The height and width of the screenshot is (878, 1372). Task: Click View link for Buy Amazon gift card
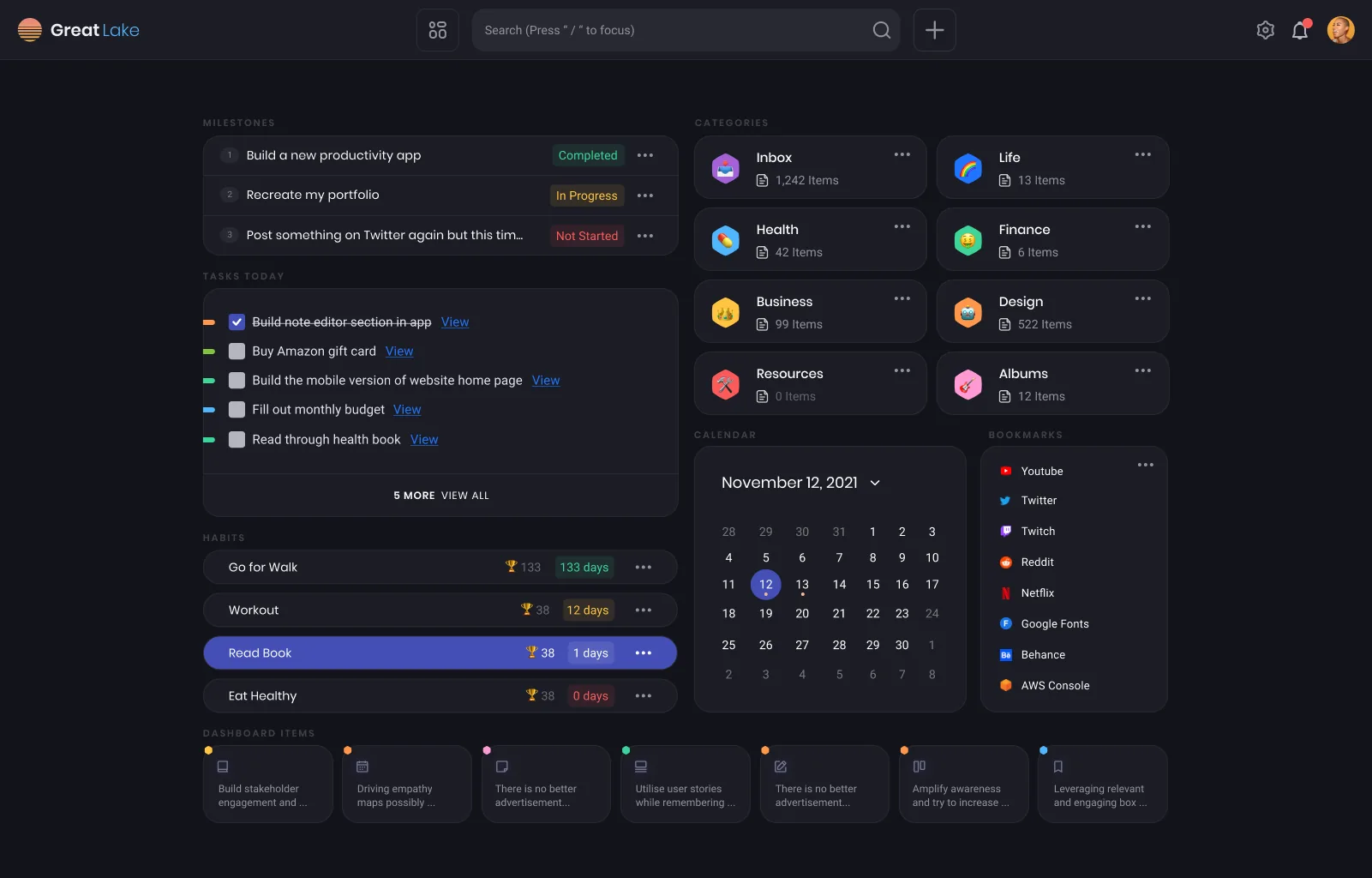pyautogui.click(x=399, y=352)
